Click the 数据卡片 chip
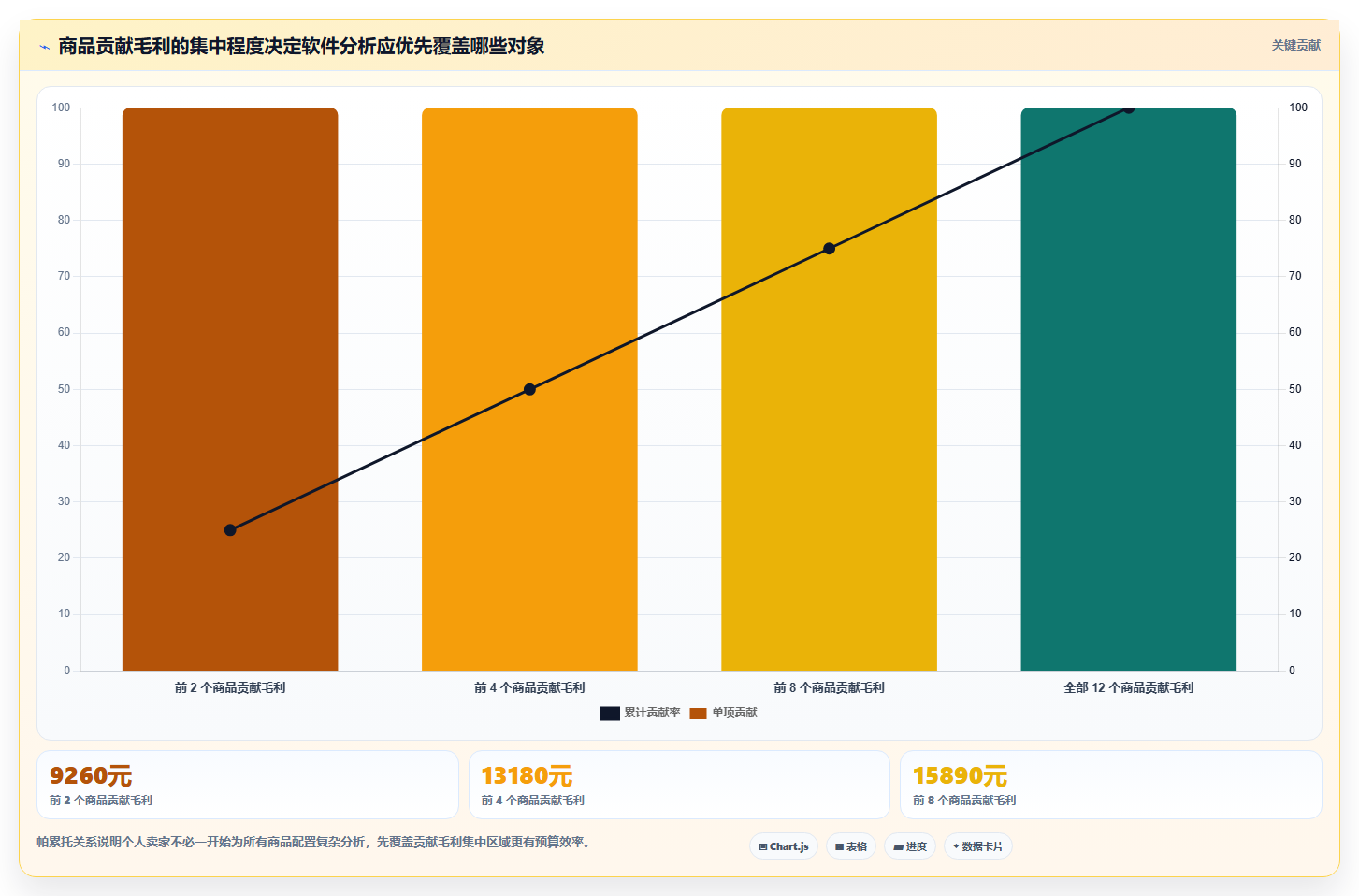Image resolution: width=1359 pixels, height=896 pixels. tap(978, 846)
